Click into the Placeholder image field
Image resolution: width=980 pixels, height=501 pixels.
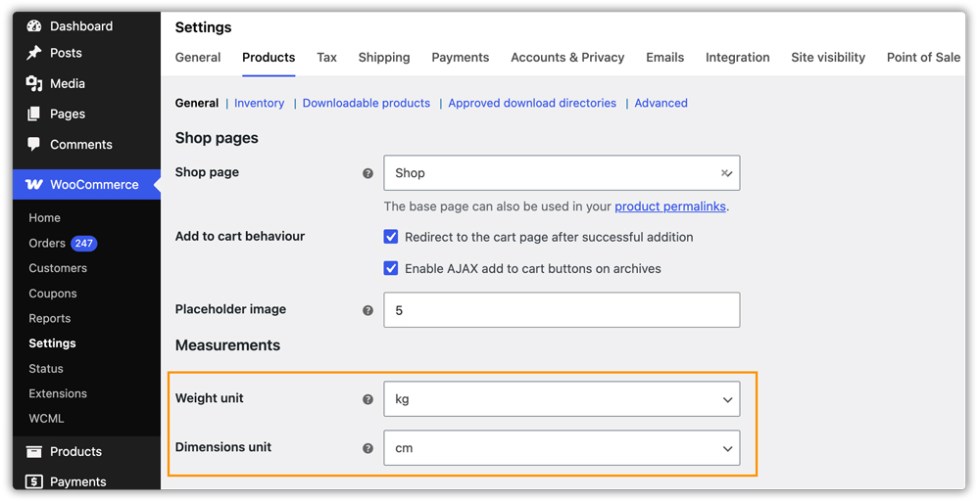point(561,310)
